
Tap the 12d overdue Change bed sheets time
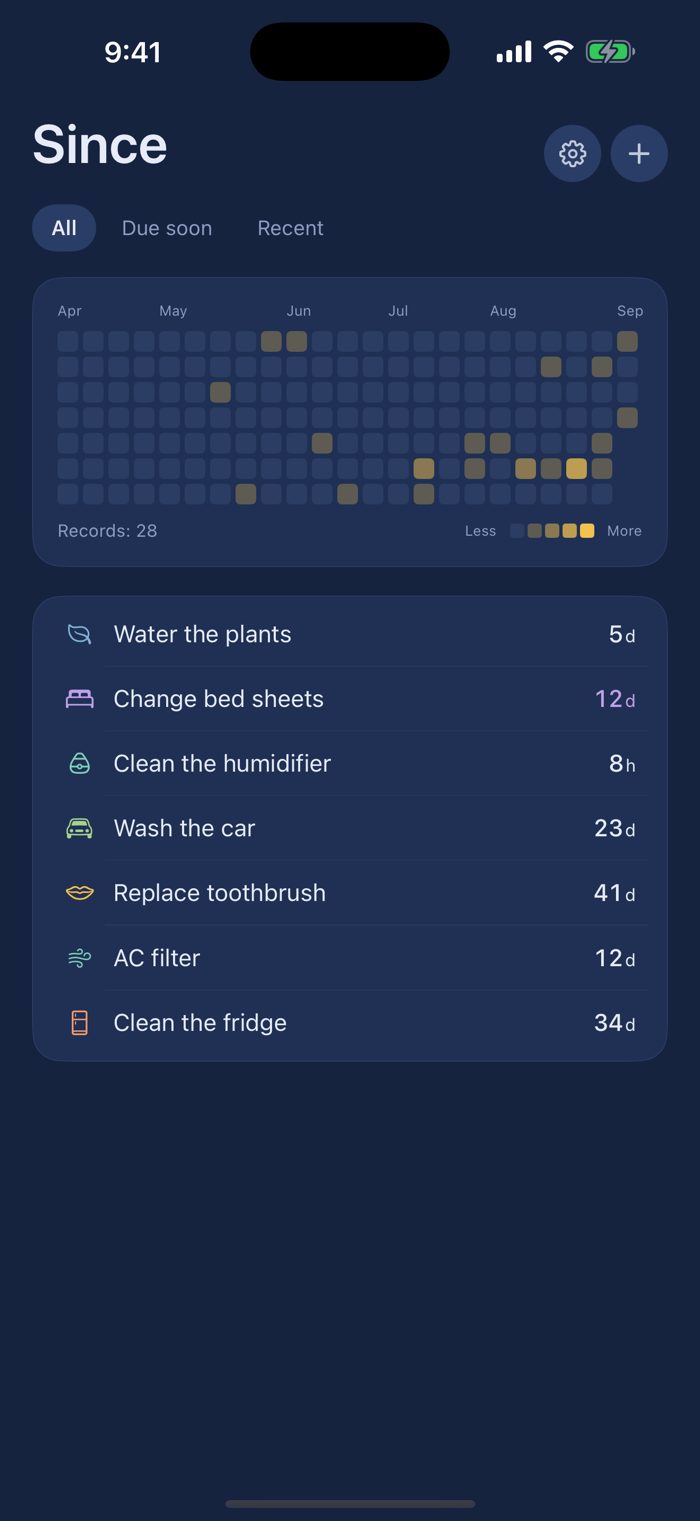click(x=615, y=699)
